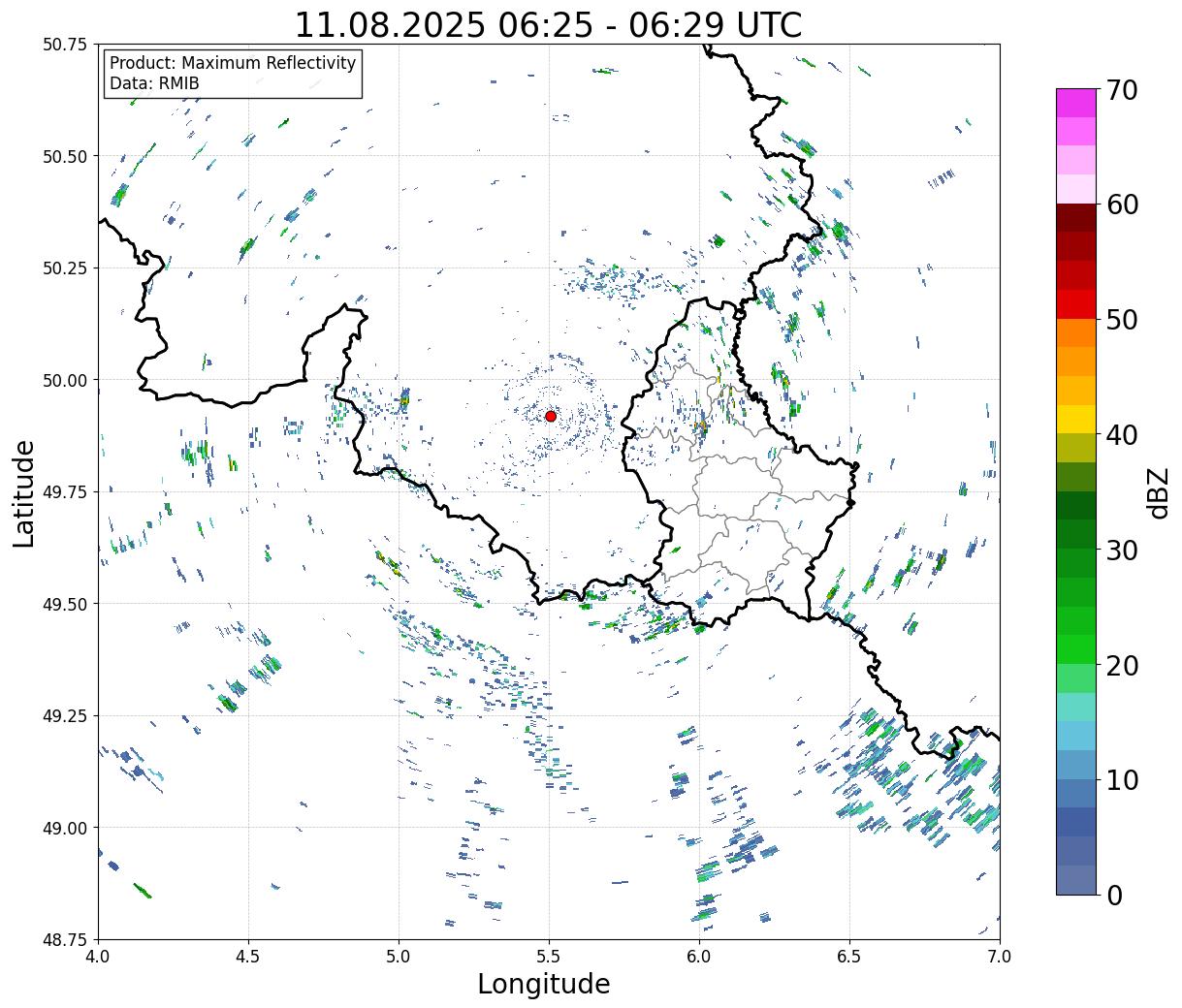Viewport: 1182px width, 1008px height.
Task: Click the colorbar tick label 20
Action: pos(1121,665)
